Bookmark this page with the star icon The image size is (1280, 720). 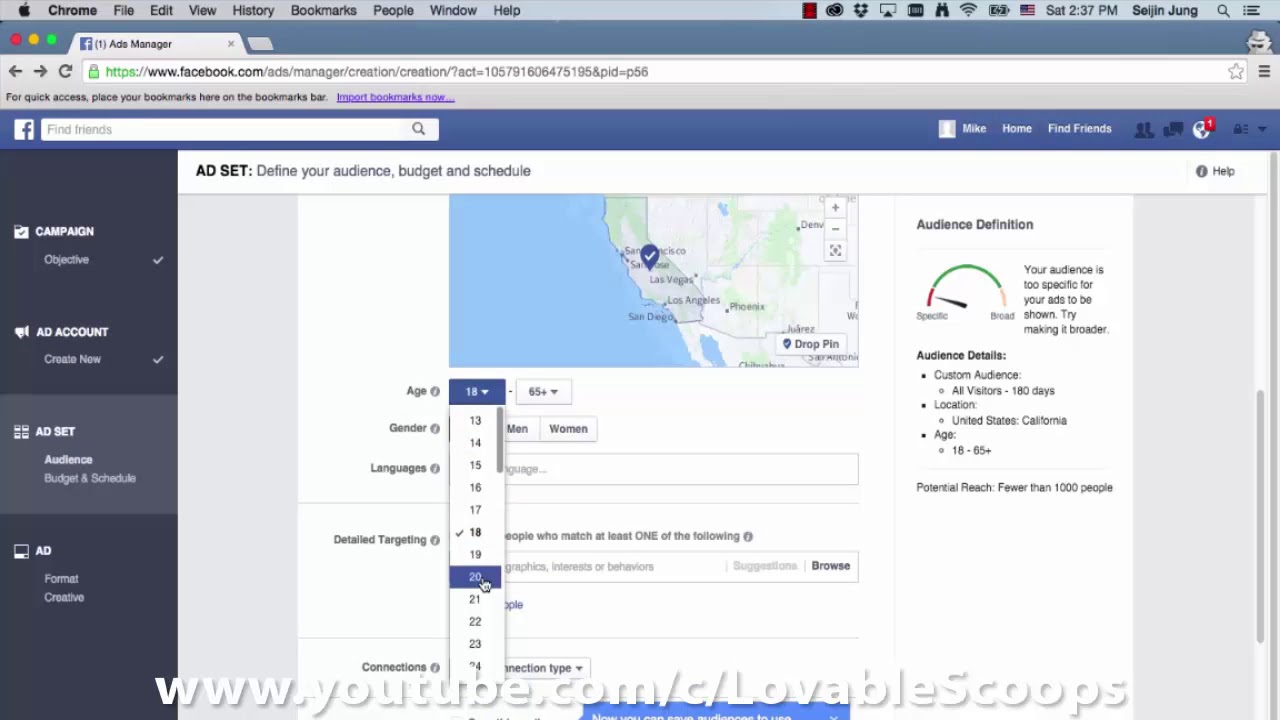point(1236,71)
